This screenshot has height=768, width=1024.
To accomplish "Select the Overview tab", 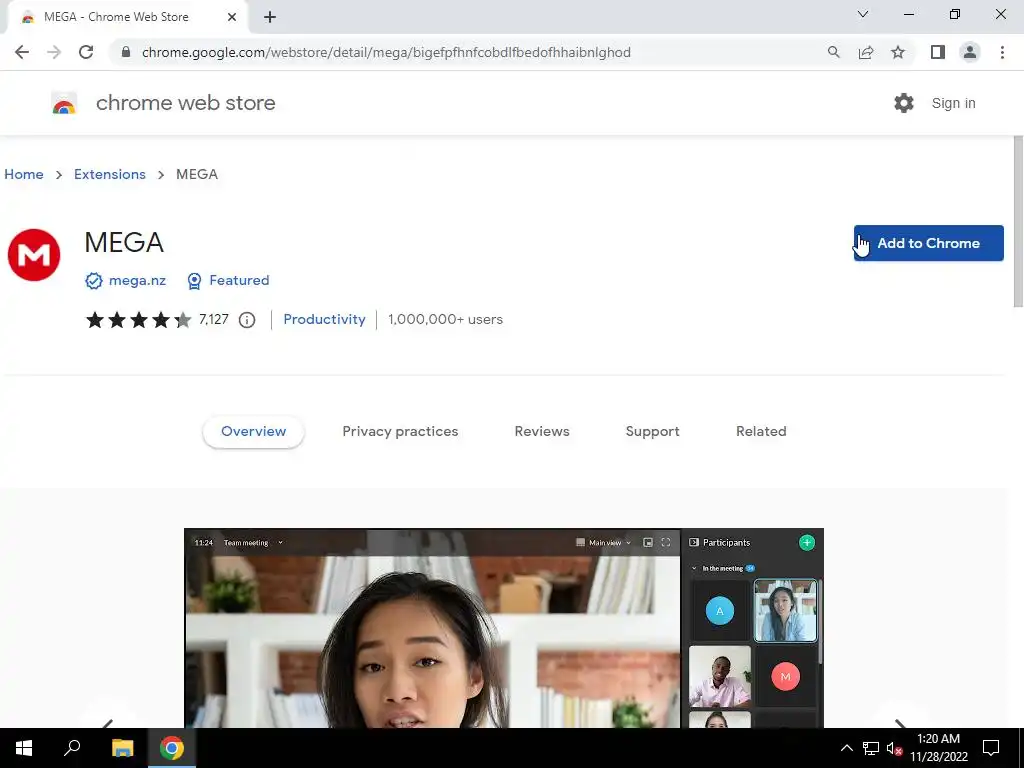I will point(253,432).
